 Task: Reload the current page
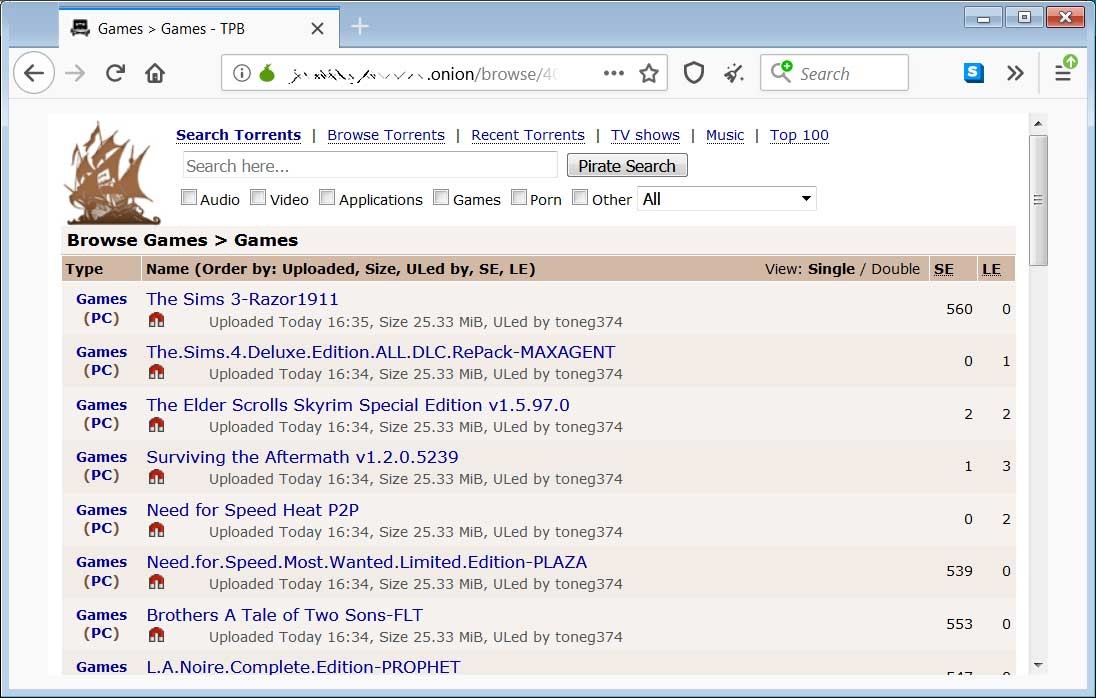(x=115, y=73)
